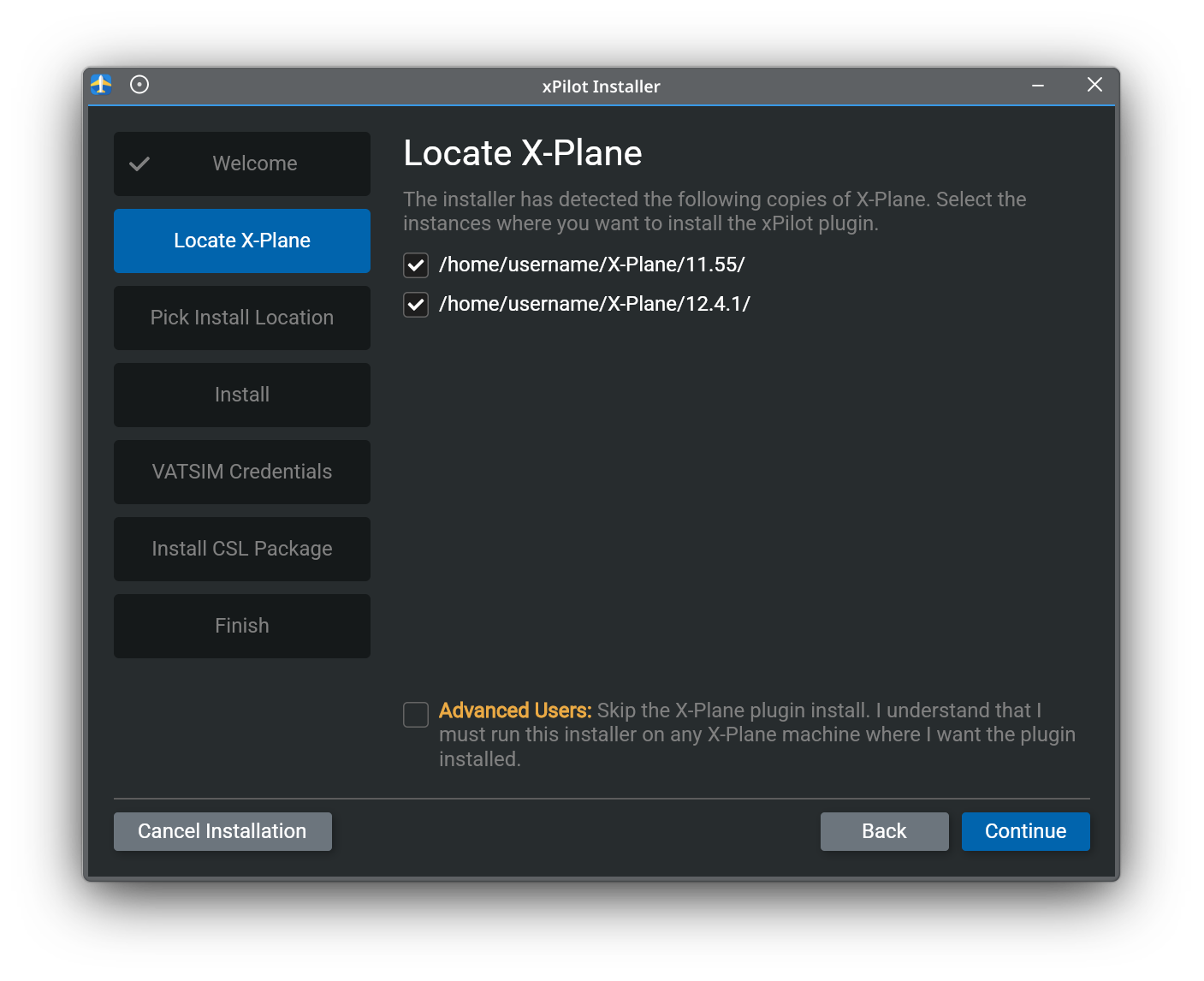Open the VATSIM Credentials step
The width and height of the screenshot is (1204, 981).
point(242,472)
